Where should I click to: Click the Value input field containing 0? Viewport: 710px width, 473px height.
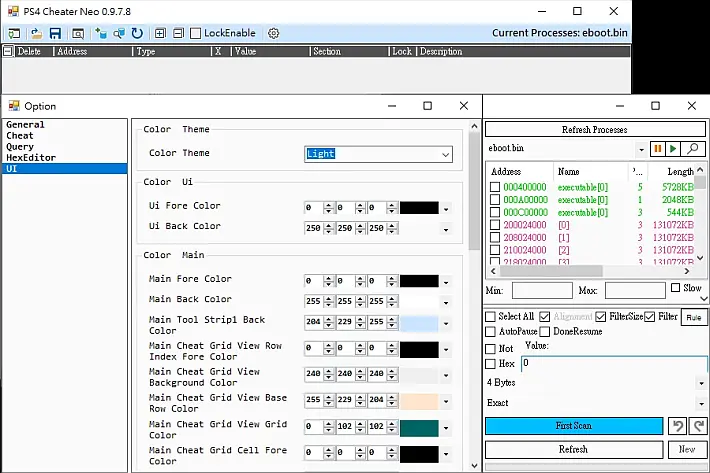point(614,363)
